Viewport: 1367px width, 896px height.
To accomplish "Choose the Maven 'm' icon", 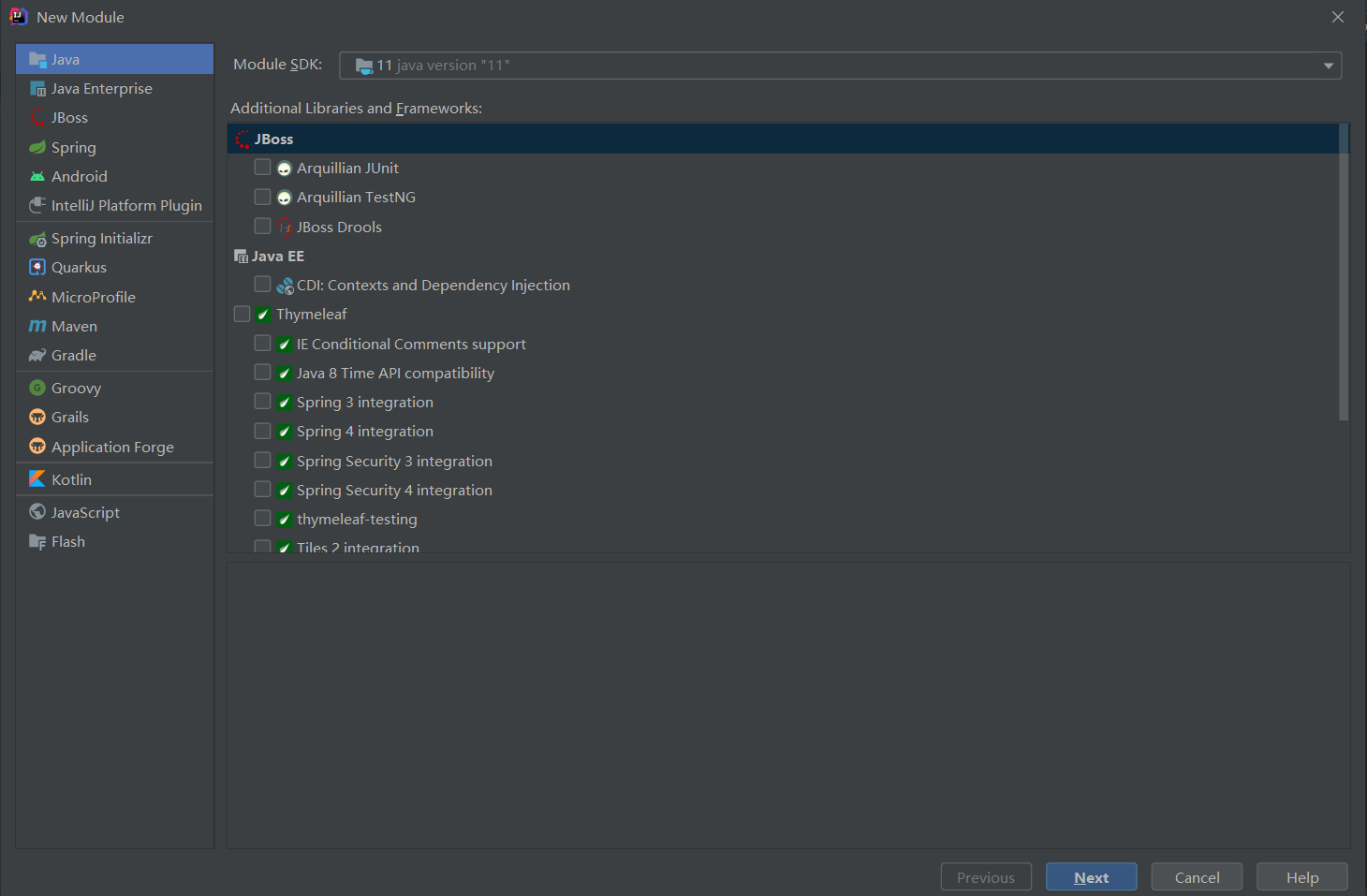I will pos(37,326).
